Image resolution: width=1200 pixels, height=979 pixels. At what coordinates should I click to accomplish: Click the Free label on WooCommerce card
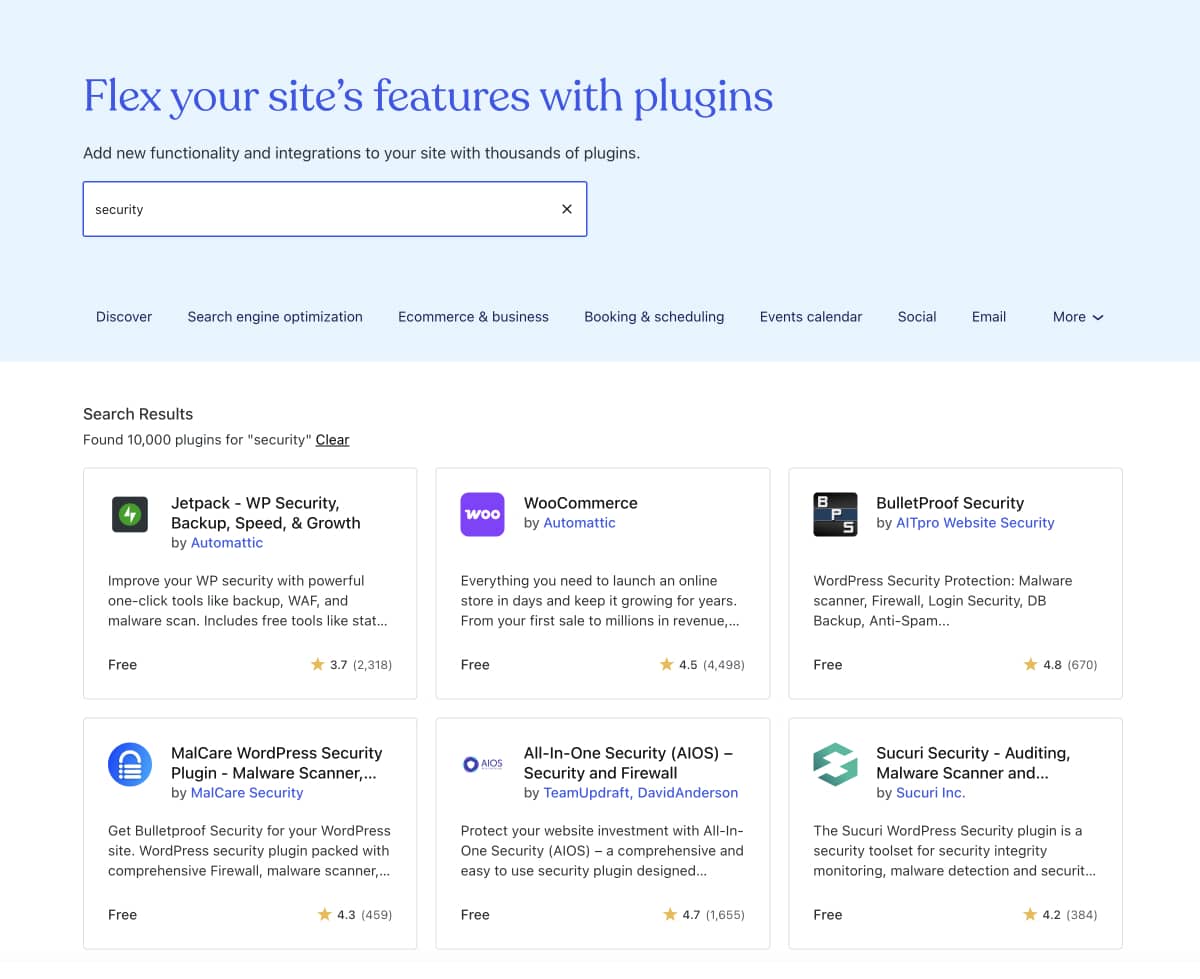(475, 665)
